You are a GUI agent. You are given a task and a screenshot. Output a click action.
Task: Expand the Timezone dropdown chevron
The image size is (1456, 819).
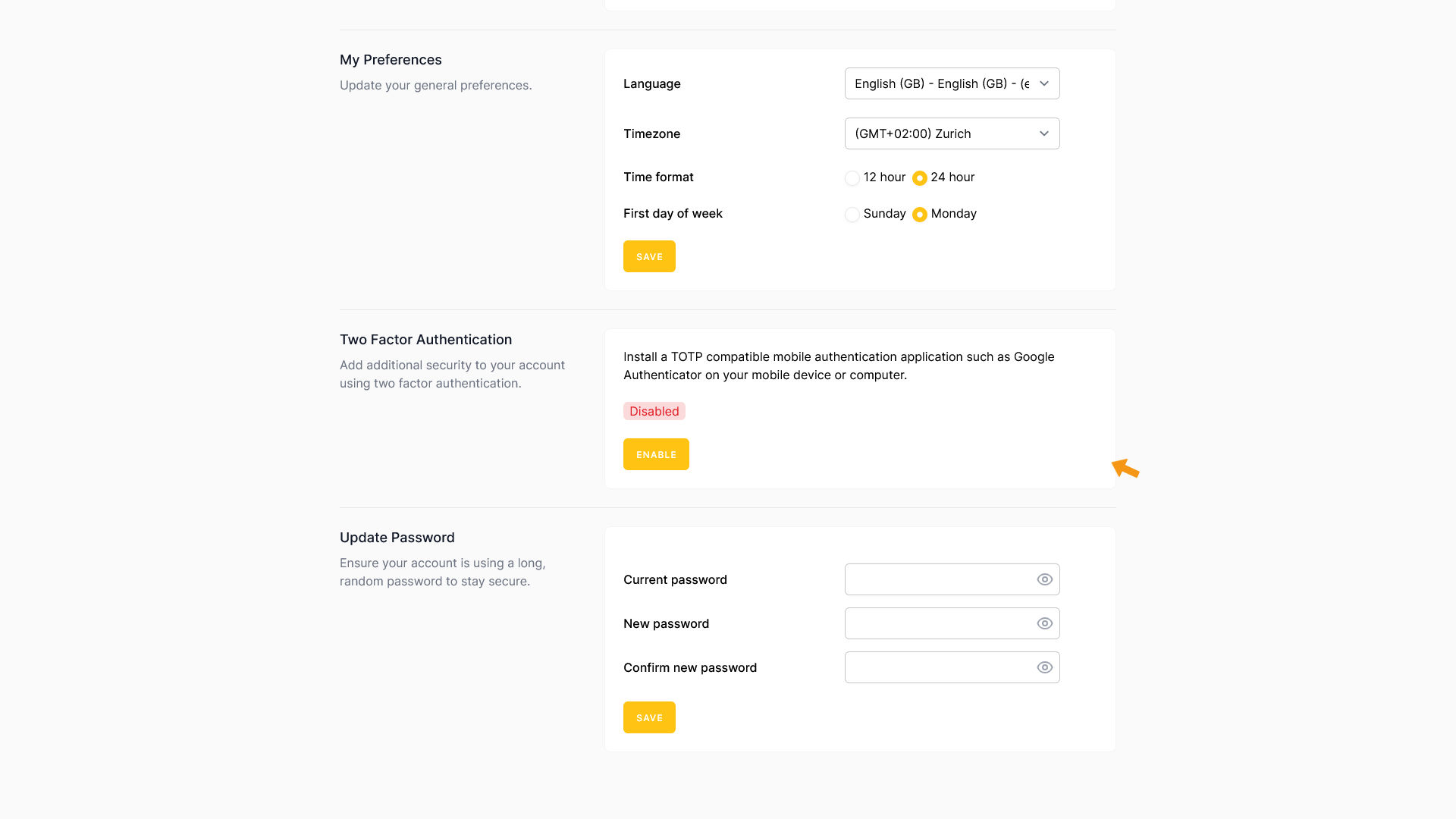tap(1043, 133)
